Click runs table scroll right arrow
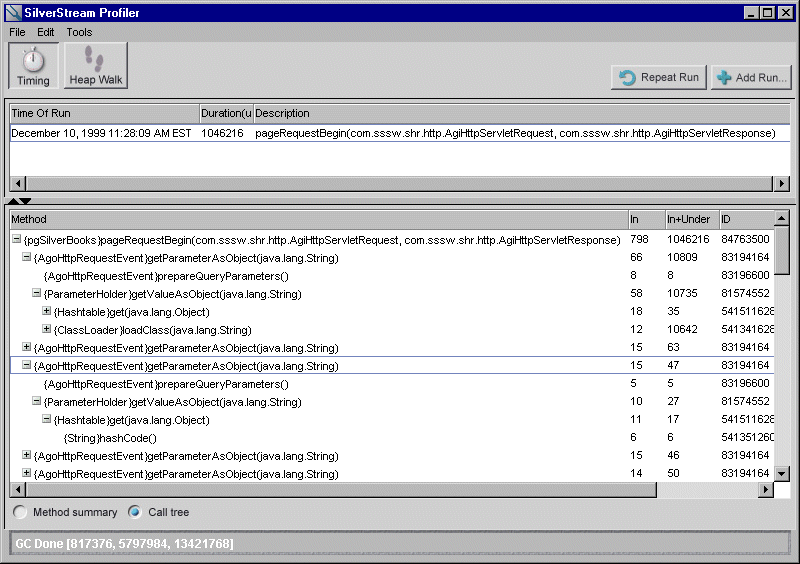The height and width of the screenshot is (564, 800). pyautogui.click(x=782, y=183)
